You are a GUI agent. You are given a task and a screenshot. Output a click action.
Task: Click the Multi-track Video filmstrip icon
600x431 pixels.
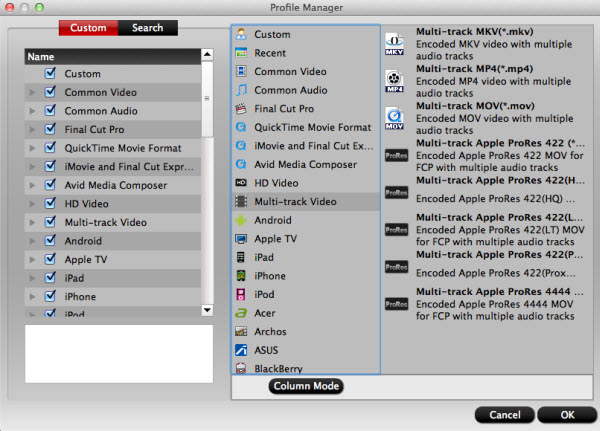(241, 201)
